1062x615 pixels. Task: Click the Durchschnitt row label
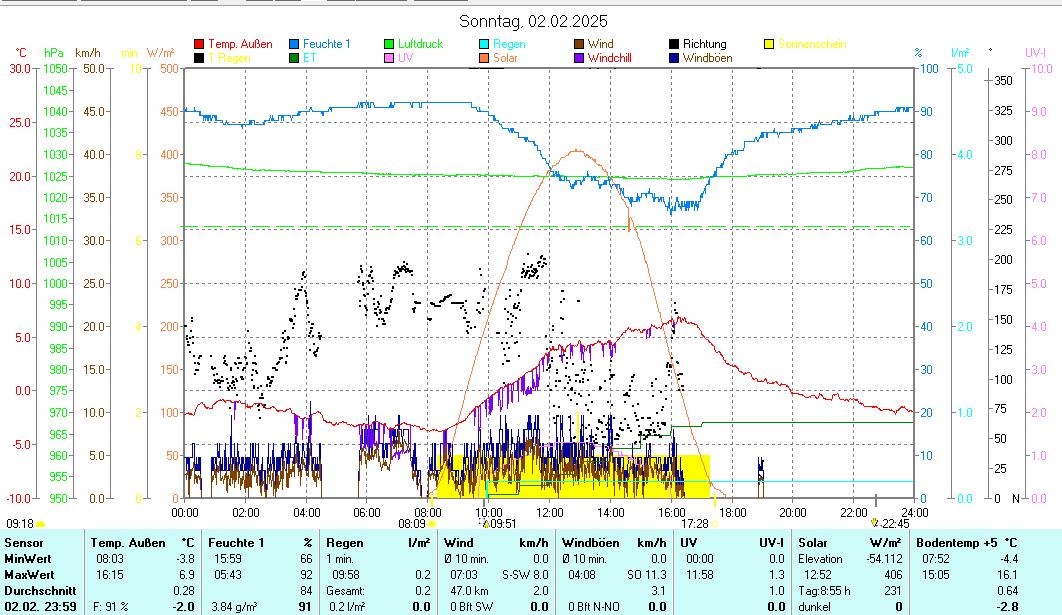click(40, 591)
